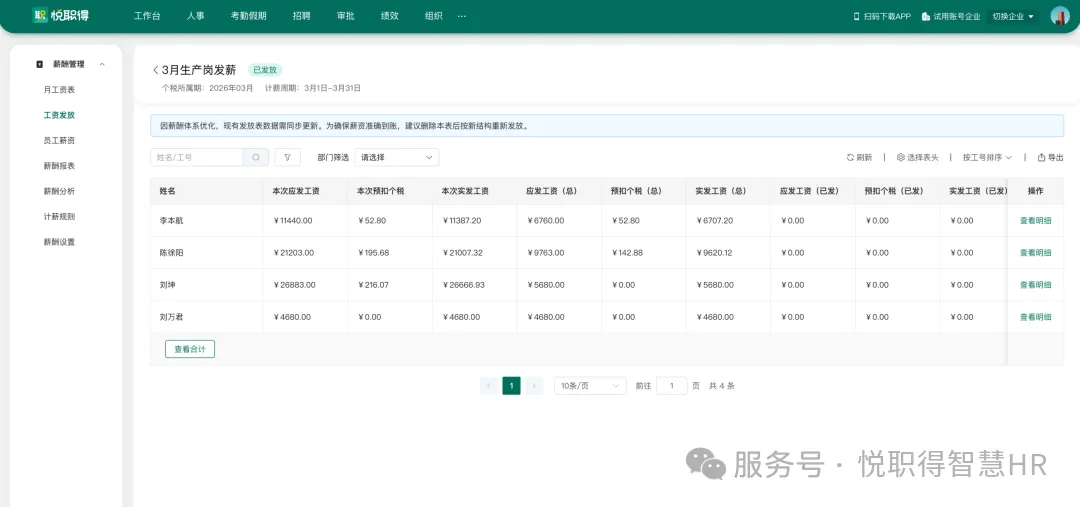This screenshot has width=1080, height=507.
Task: Click the 刷新 refresh button
Action: [x=859, y=157]
